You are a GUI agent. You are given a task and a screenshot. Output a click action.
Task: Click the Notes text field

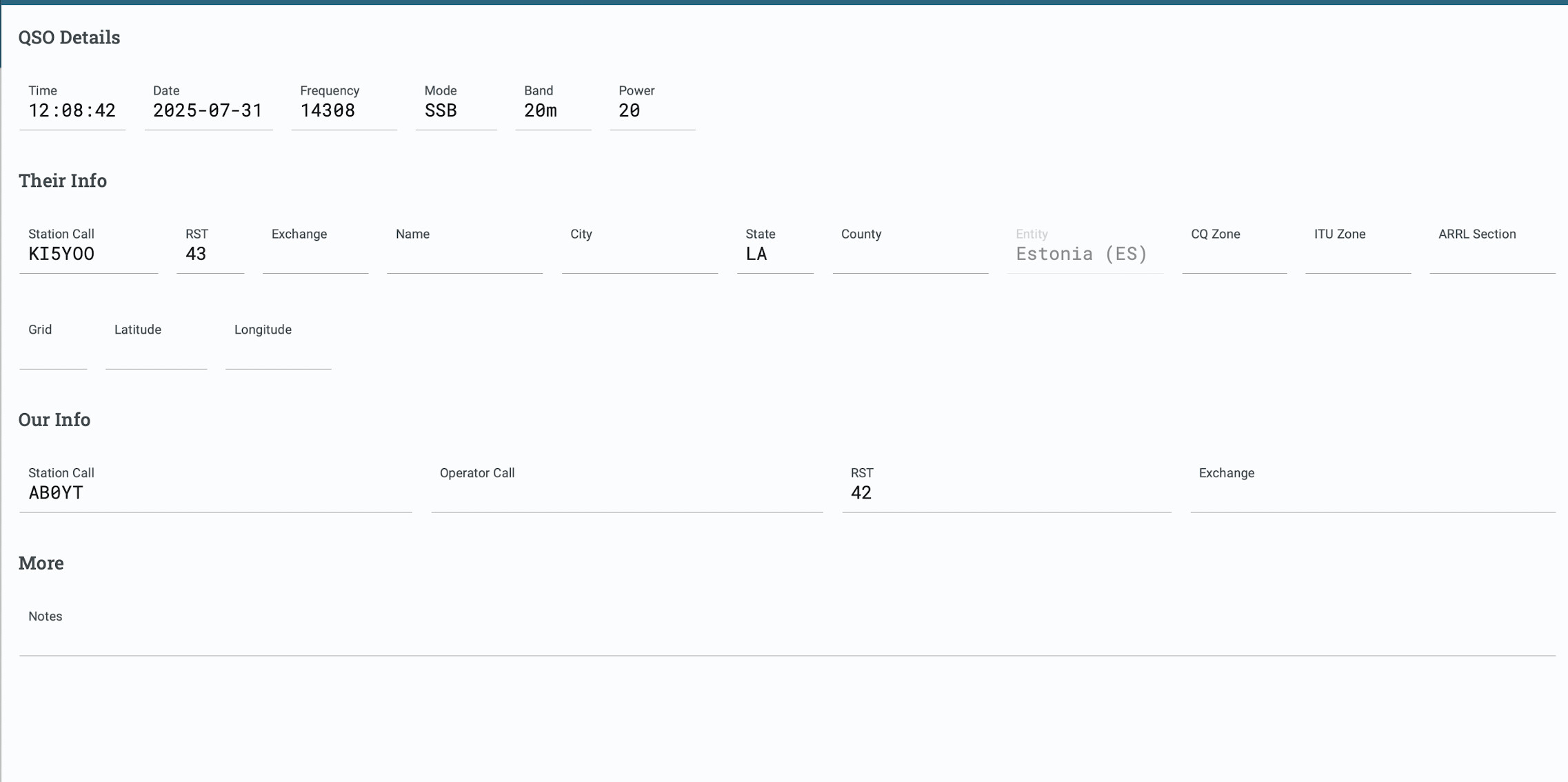787,631
